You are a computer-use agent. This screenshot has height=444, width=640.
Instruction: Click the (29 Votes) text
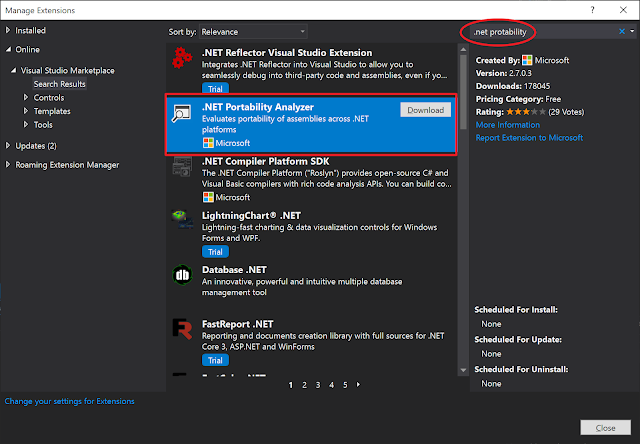pos(566,112)
